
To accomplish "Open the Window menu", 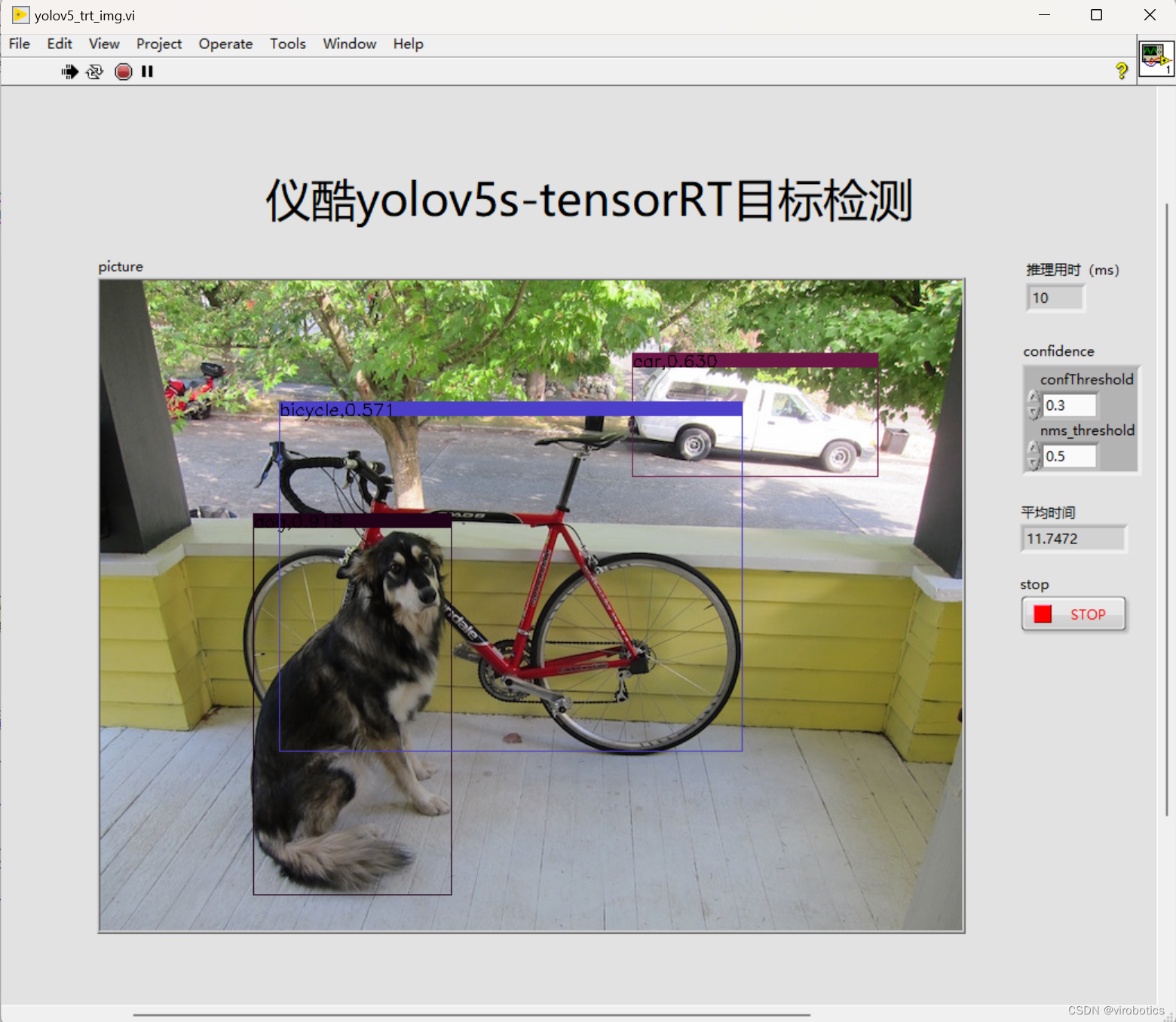I will [350, 44].
